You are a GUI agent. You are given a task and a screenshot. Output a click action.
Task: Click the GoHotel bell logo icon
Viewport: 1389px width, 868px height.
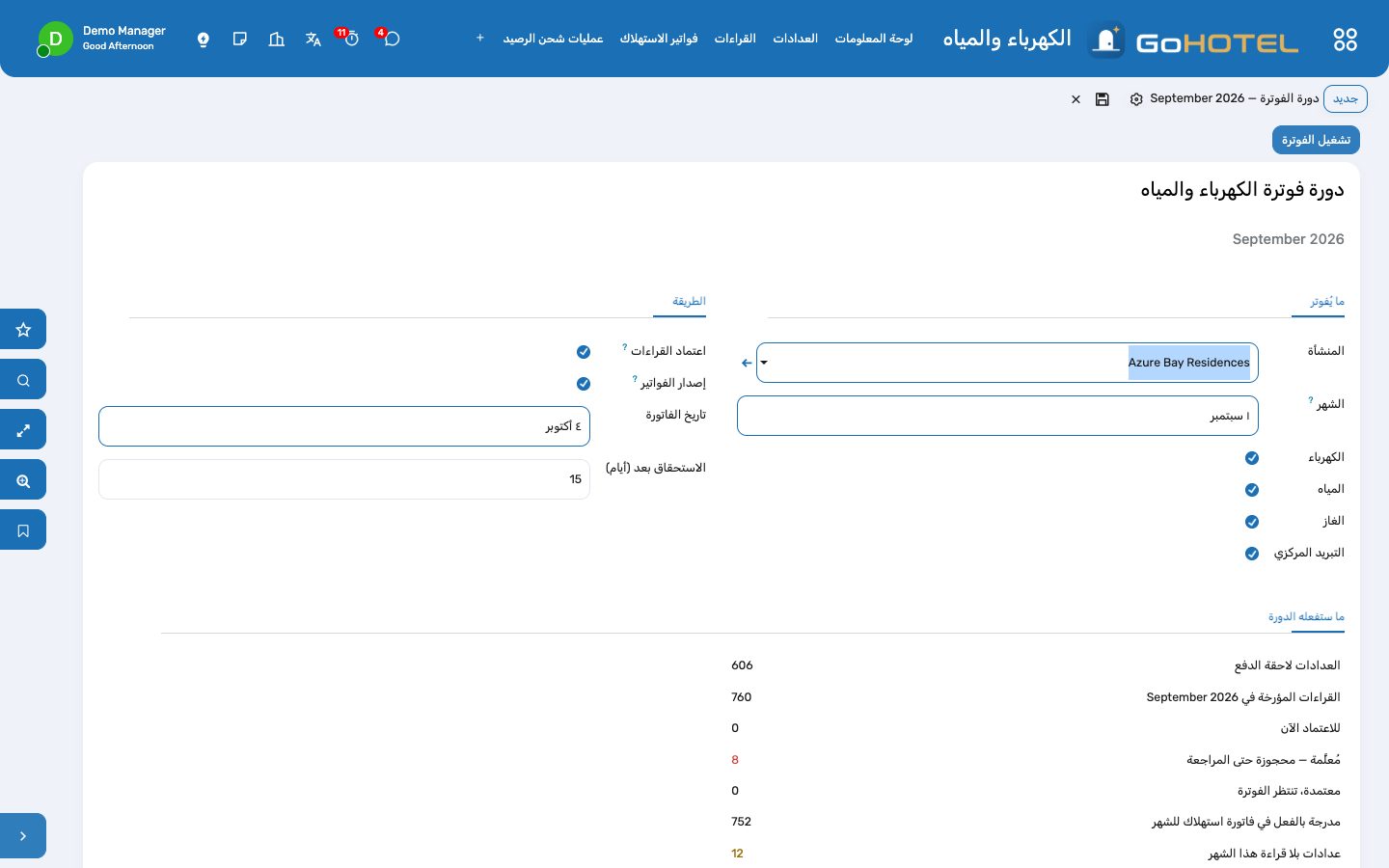coord(1106,40)
